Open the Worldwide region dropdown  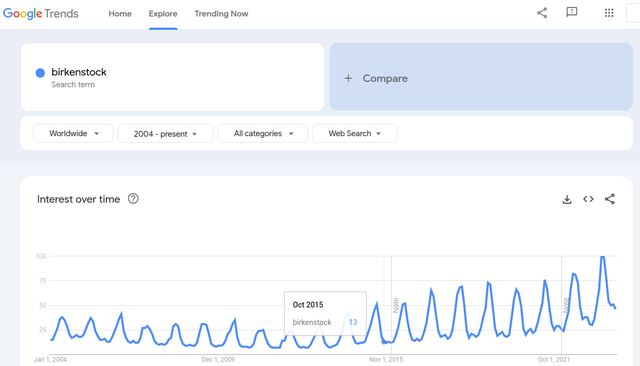click(x=73, y=133)
